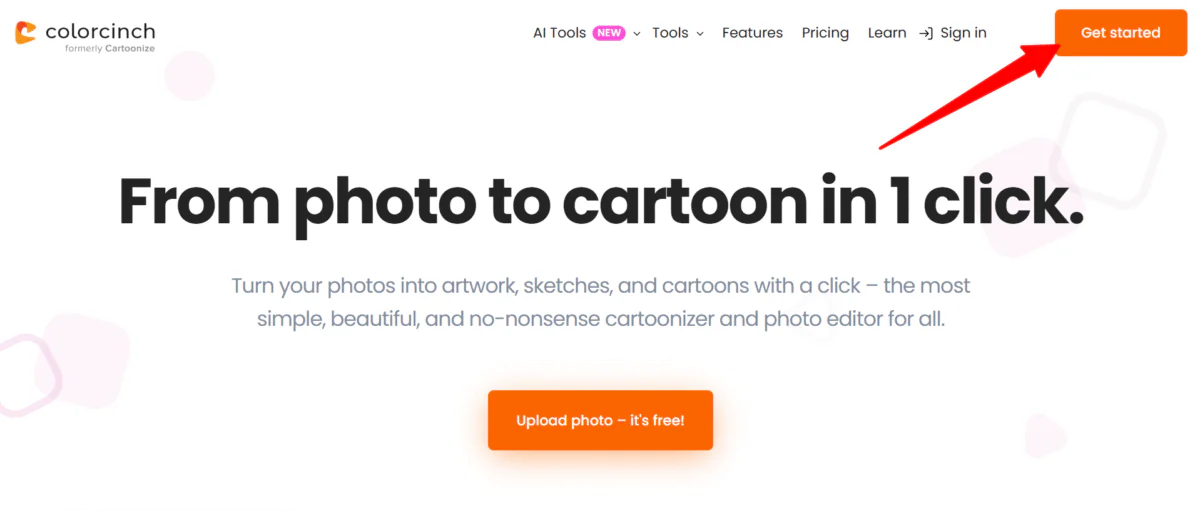Click the 'formerly Cartoonize' tagline
The image size is (1200, 511).
click(x=110, y=48)
